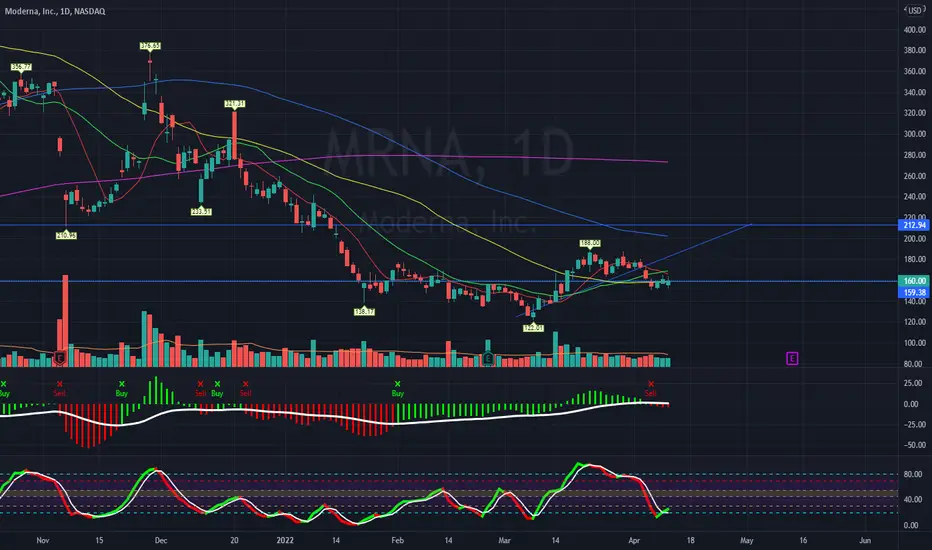932x550 pixels.
Task: Click the 25.00 histogram axis label
Action: point(914,383)
